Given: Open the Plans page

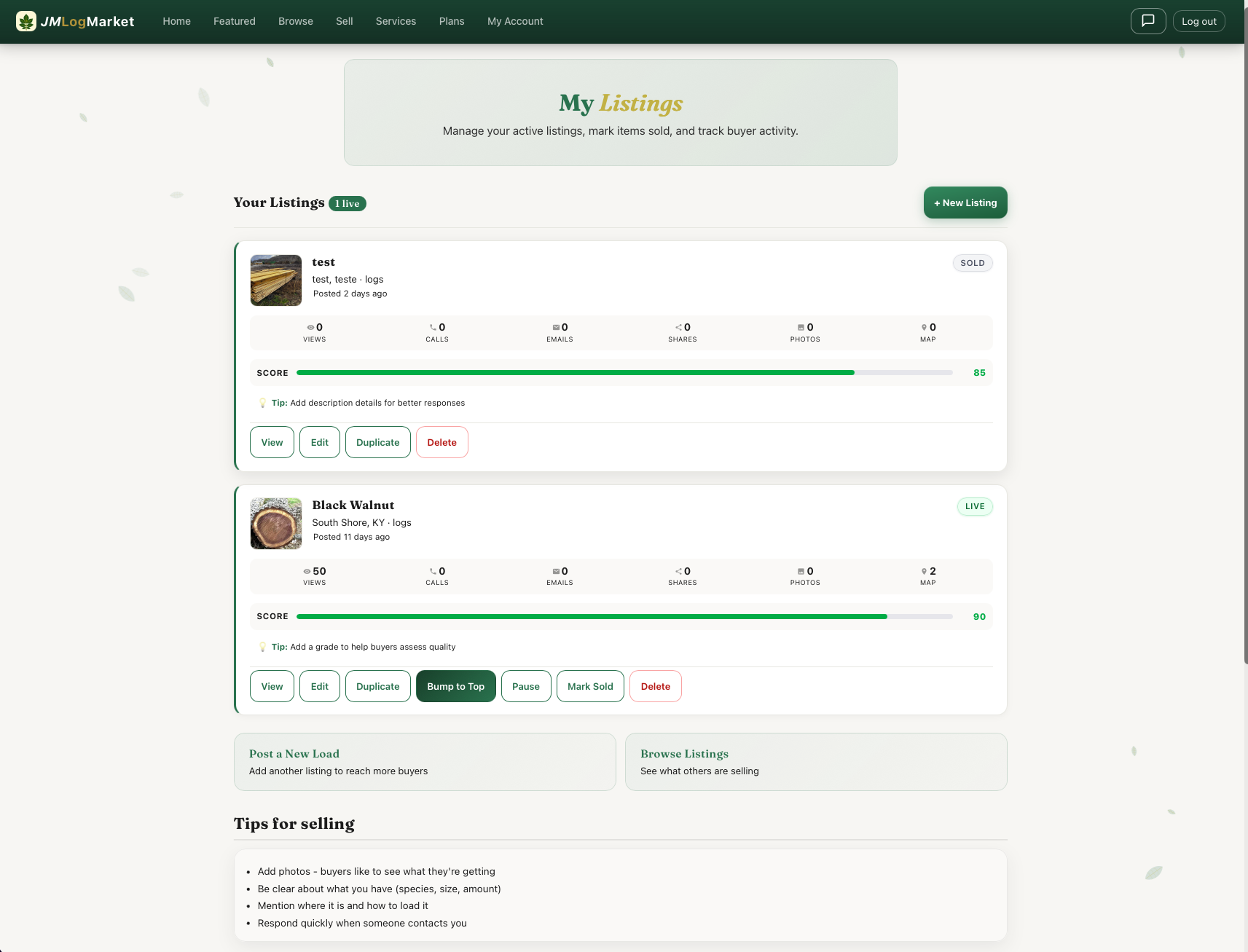Looking at the screenshot, I should 452,21.
